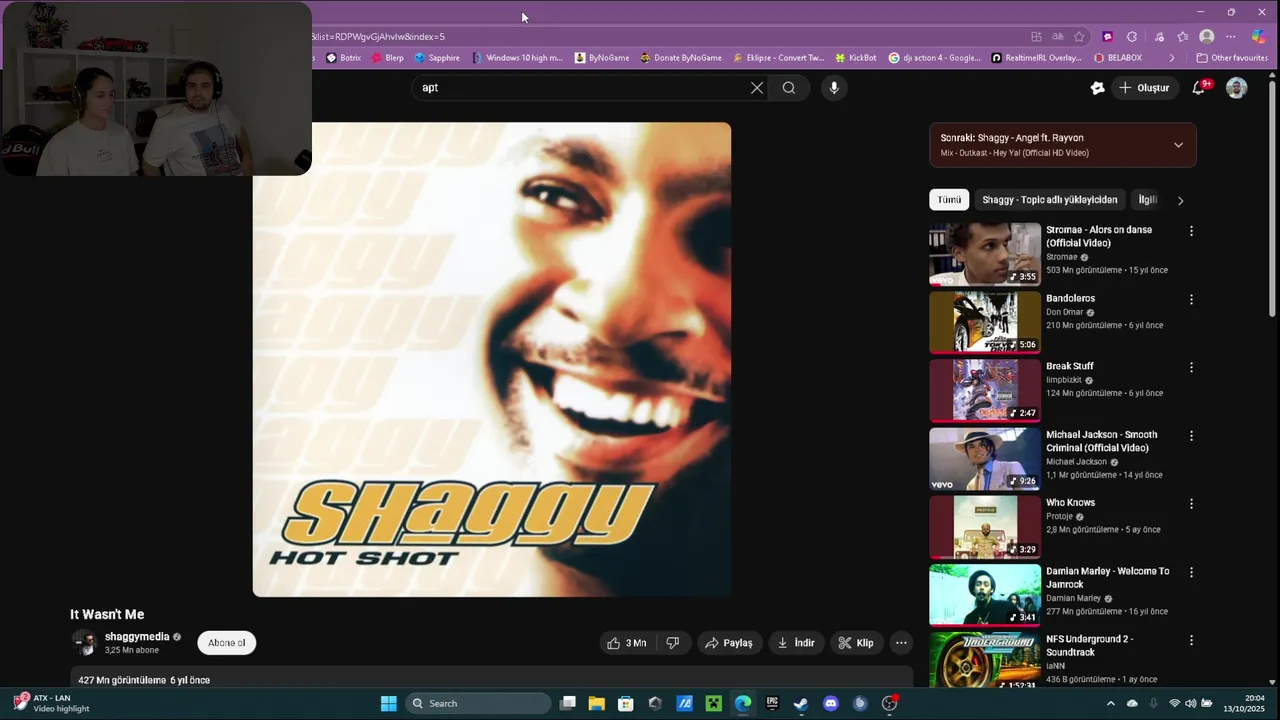Open the Botrix bookmark

[x=343, y=58]
